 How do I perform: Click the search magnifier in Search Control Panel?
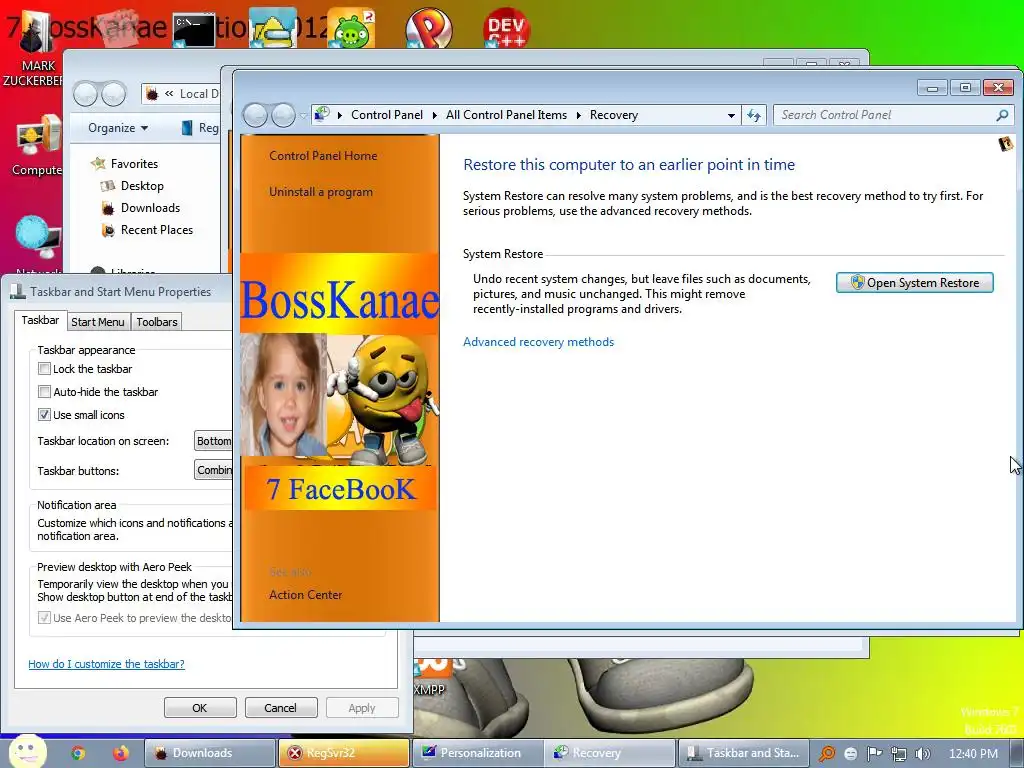(1002, 116)
